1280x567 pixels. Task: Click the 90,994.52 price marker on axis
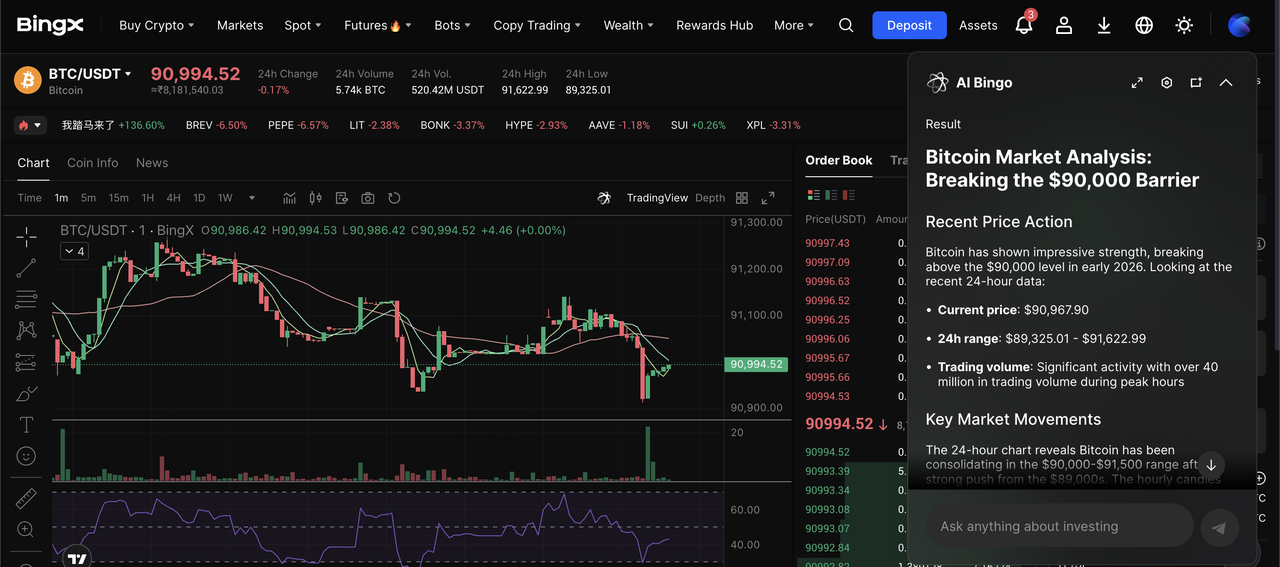tap(756, 364)
